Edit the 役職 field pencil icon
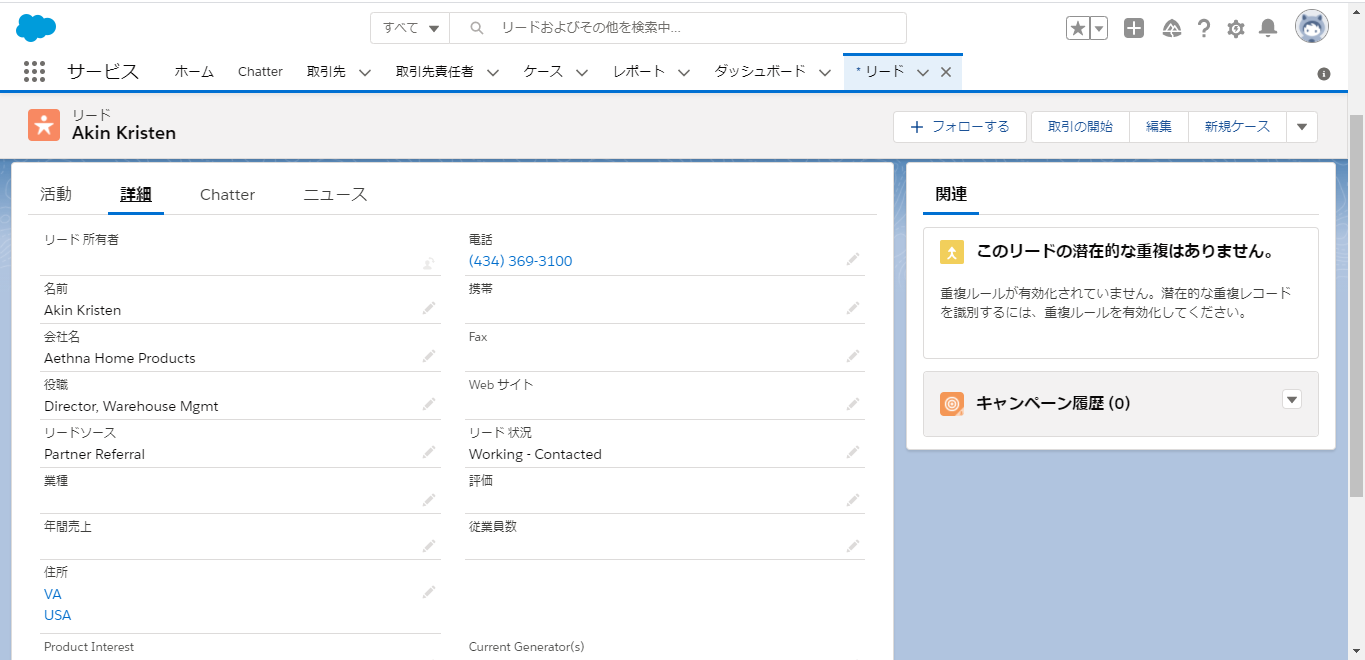Image resolution: width=1365 pixels, height=660 pixels. point(428,405)
